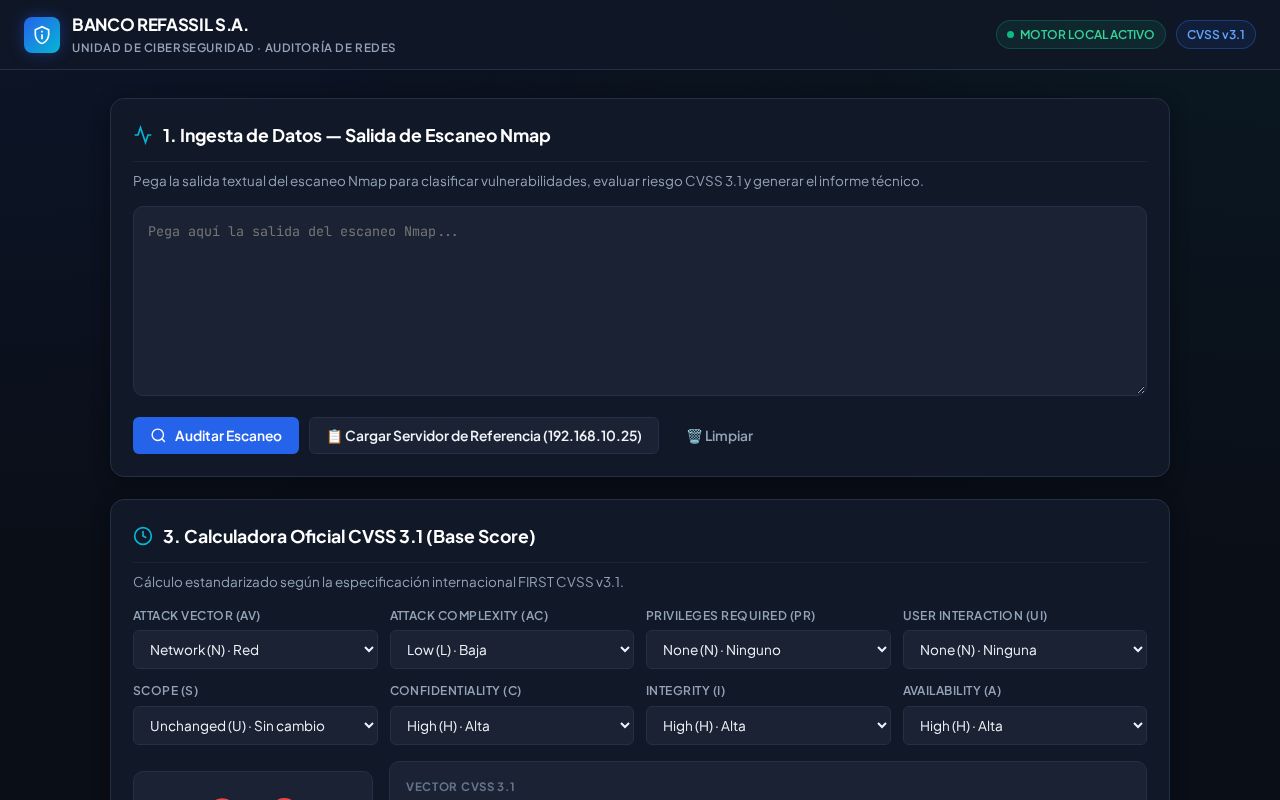Viewport: 1280px width, 800px height.
Task: Click 'UNIDAD DE CIBERSEGURIDAD · AUDITORÍA DE REDES' subtitle
Action: (234, 48)
